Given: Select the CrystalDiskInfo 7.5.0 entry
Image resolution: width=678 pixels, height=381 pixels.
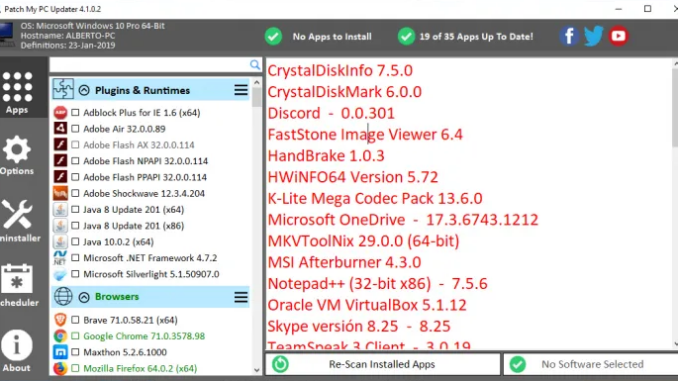Looking at the screenshot, I should click(340, 70).
